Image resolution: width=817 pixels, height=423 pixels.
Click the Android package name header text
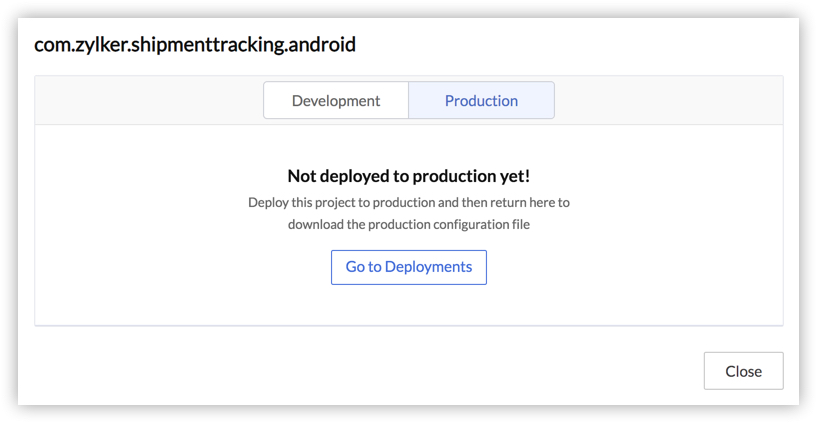(x=195, y=45)
